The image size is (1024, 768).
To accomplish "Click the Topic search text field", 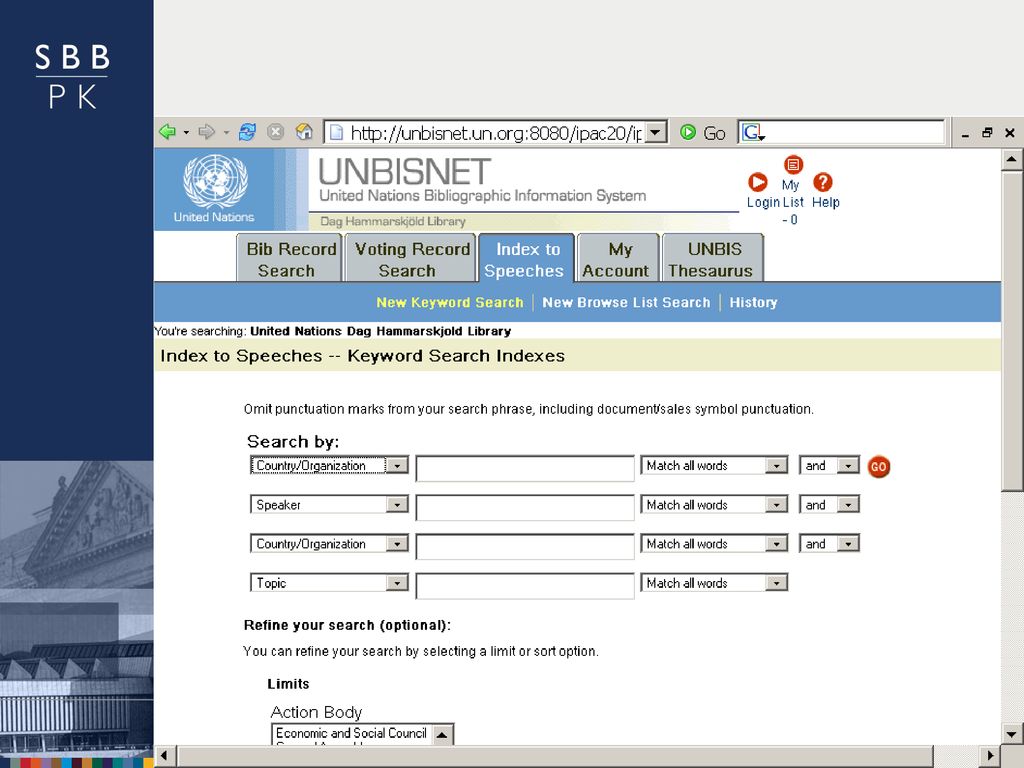I will point(525,586).
